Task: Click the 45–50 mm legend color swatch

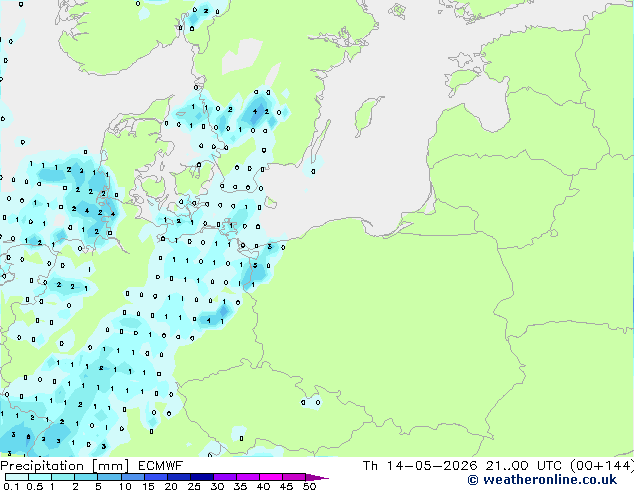Action: 293,477
